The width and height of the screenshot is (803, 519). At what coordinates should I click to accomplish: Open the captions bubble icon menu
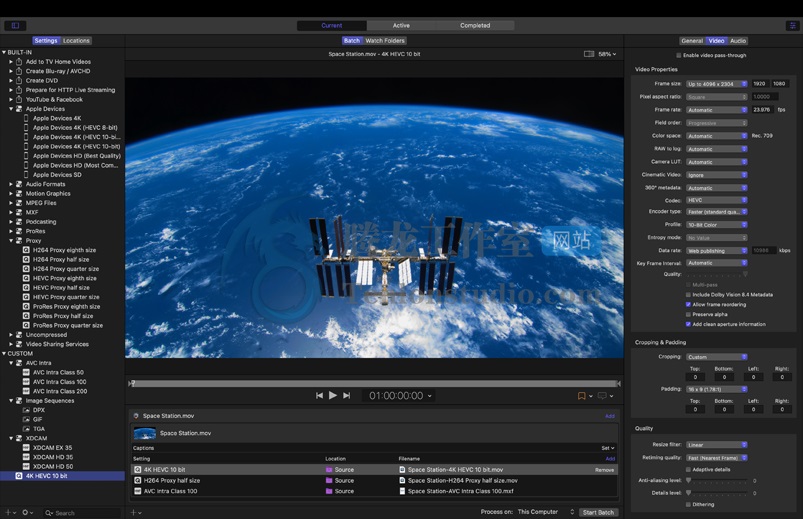pos(605,396)
